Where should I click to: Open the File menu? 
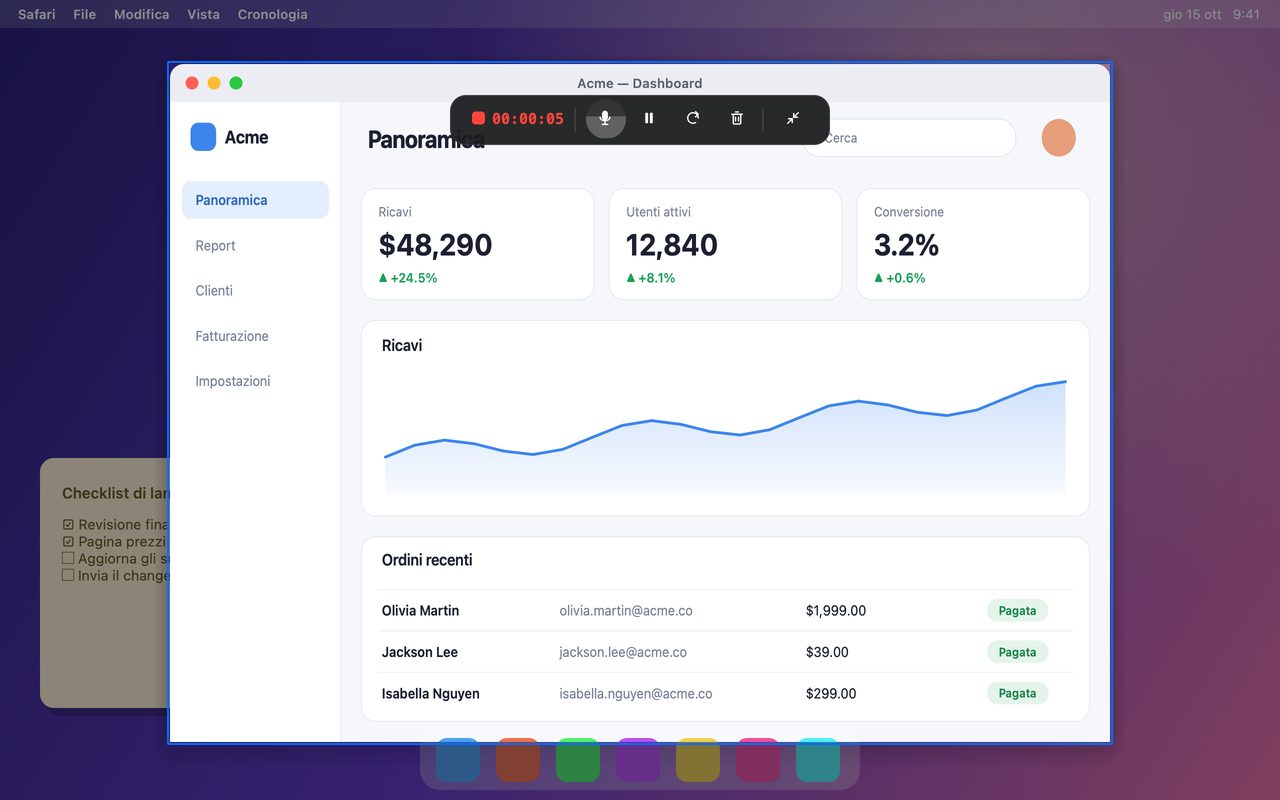(85, 14)
